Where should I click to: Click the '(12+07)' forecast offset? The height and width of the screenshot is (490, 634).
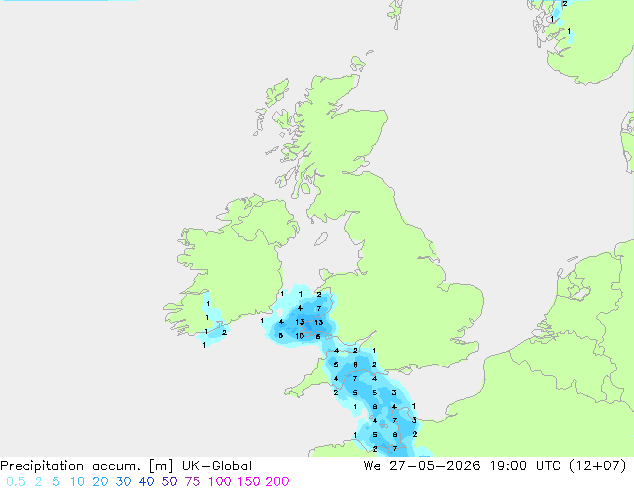point(598,466)
